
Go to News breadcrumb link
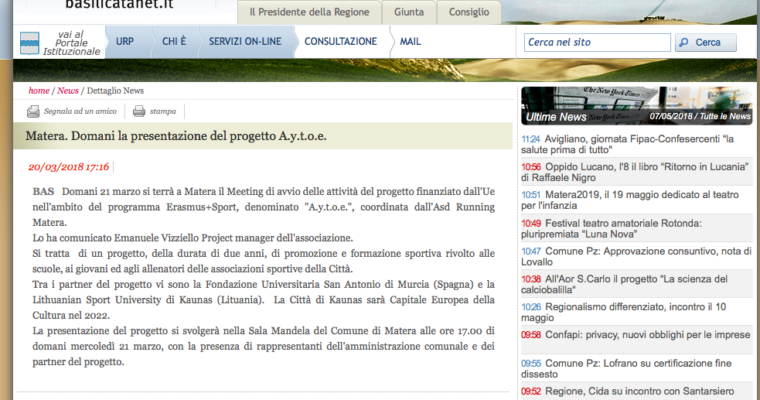68,91
